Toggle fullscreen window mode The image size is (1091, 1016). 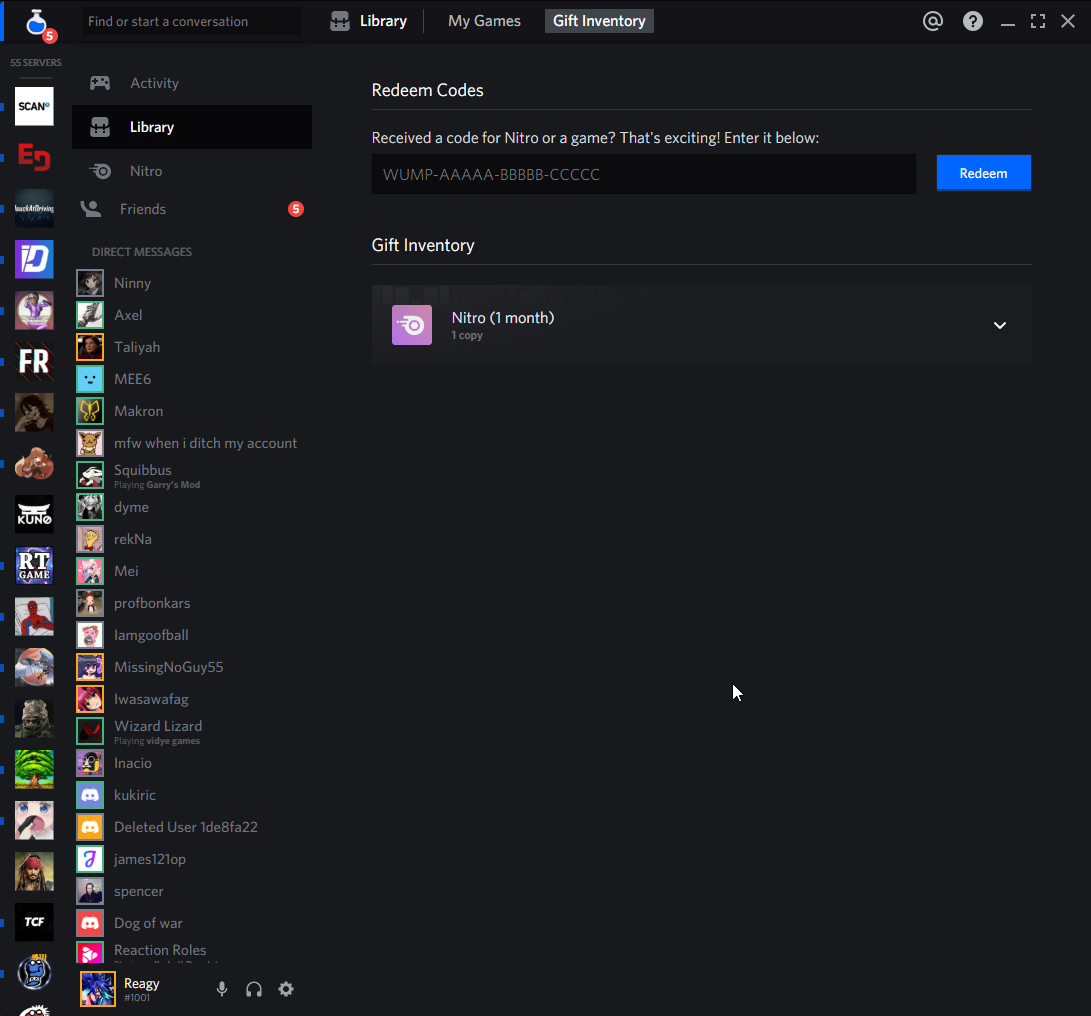(x=1037, y=21)
